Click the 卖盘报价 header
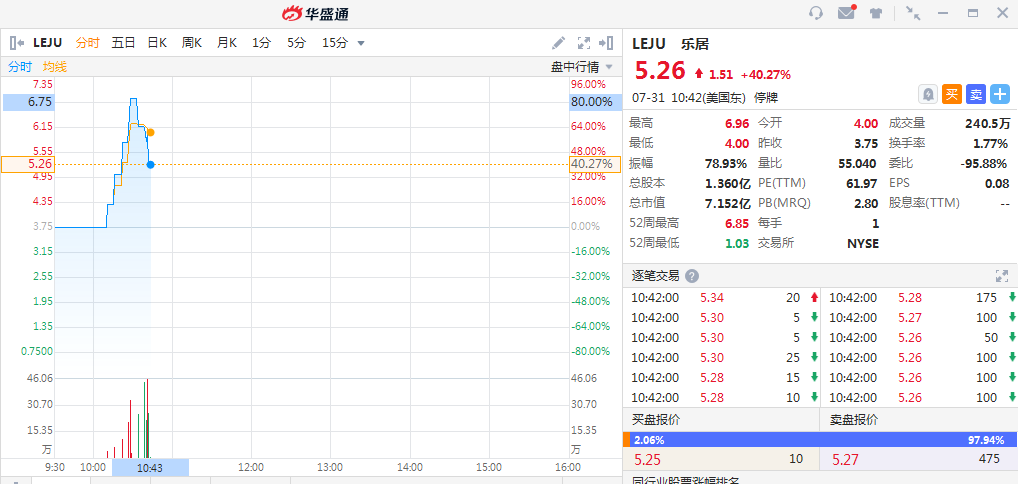This screenshot has width=1018, height=484. tap(854, 419)
